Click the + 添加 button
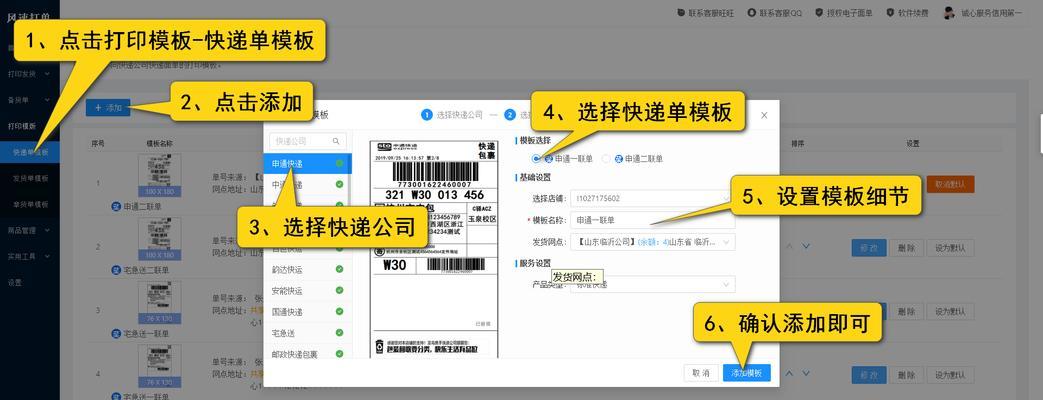The width and height of the screenshot is (1043, 400). coord(108,108)
